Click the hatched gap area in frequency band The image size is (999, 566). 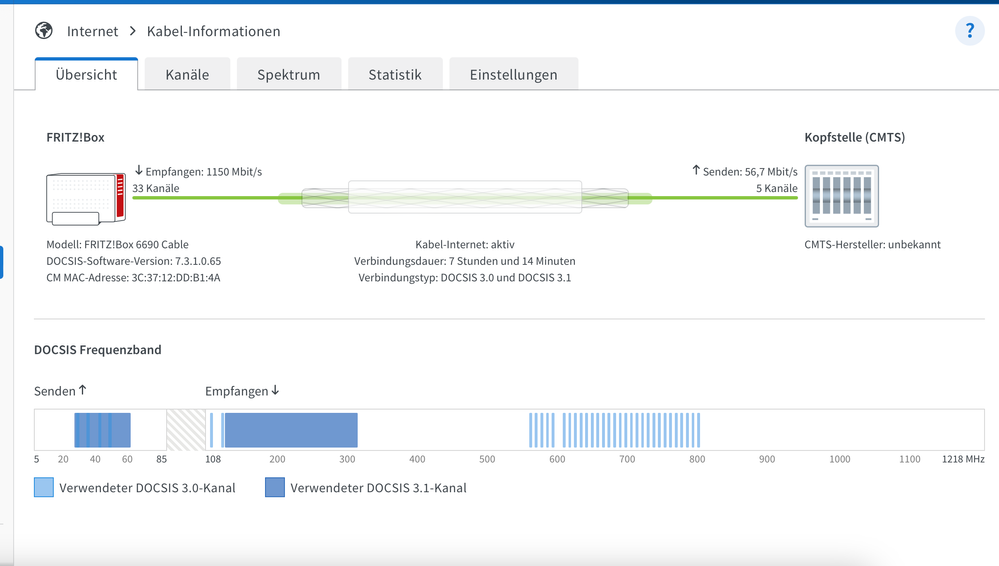click(x=185, y=430)
